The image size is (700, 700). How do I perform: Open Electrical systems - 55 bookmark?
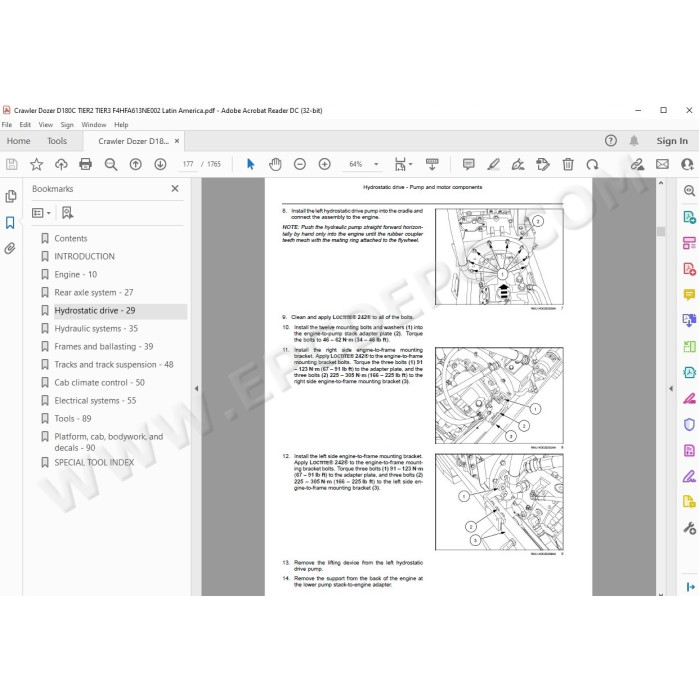click(95, 400)
